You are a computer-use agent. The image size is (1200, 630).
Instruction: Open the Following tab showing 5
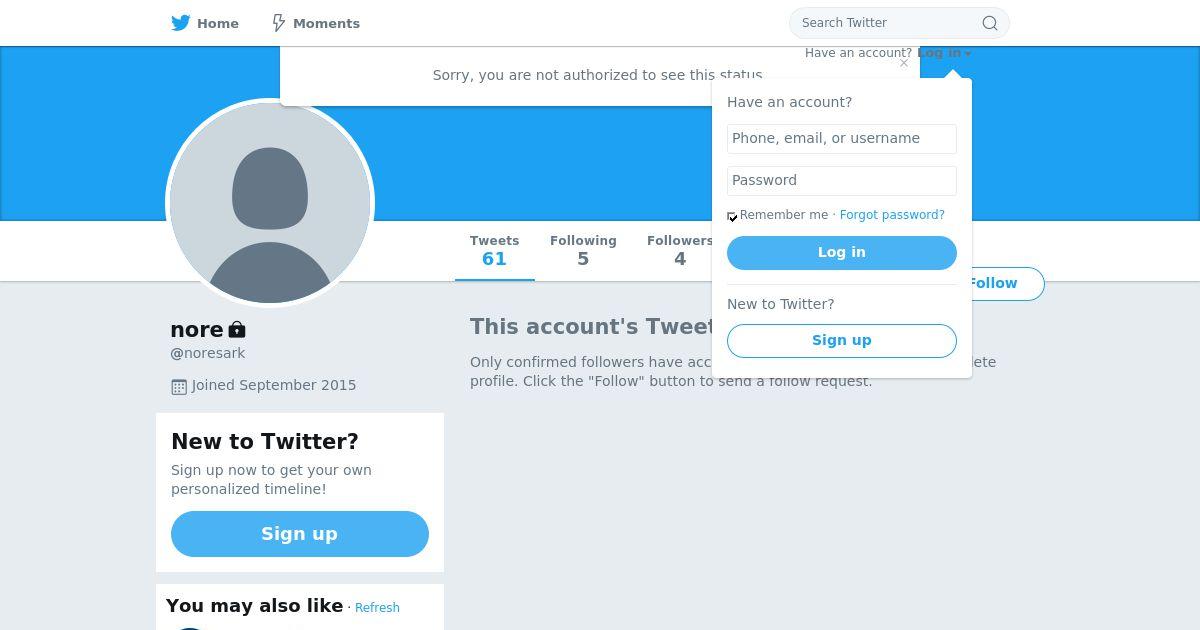pos(583,251)
